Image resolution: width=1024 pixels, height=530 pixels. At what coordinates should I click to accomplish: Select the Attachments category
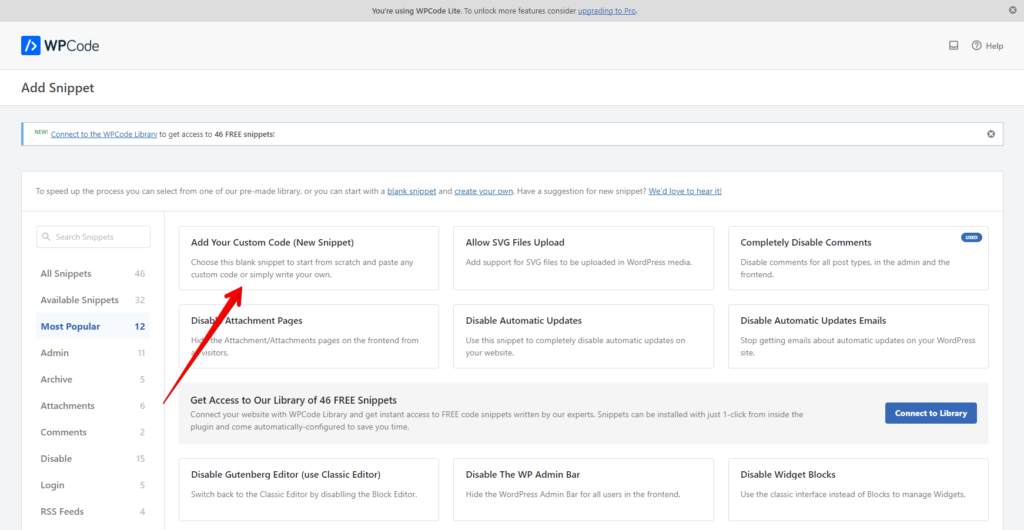[93, 406]
